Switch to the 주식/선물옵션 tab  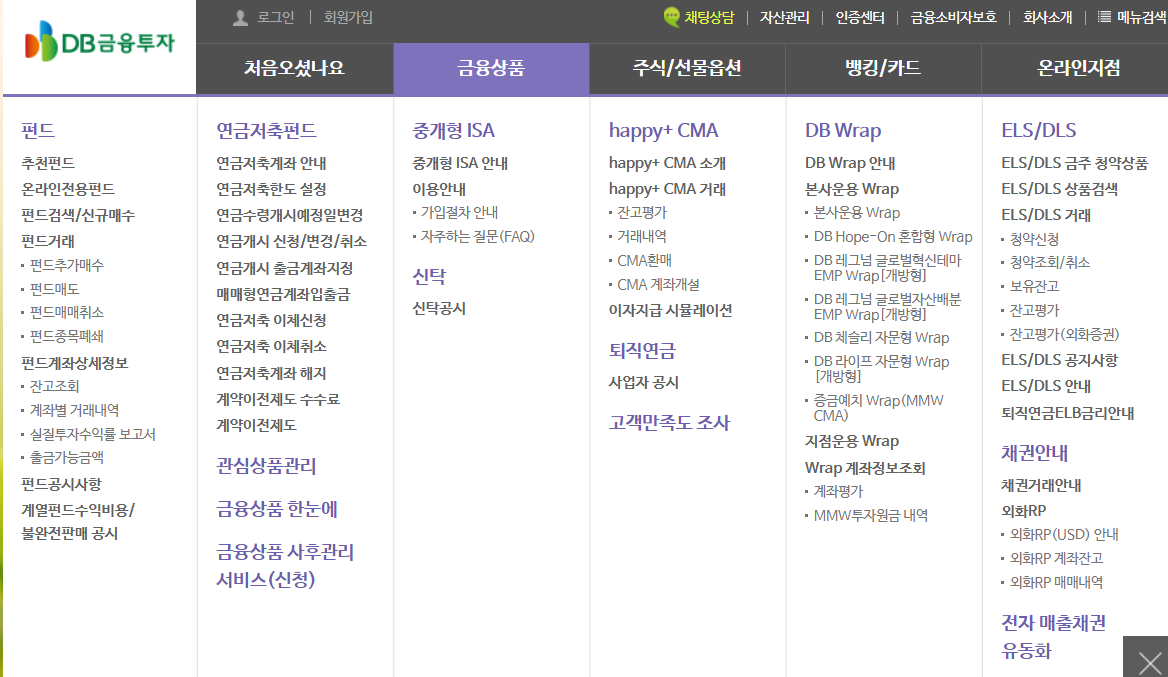pyautogui.click(x=687, y=69)
